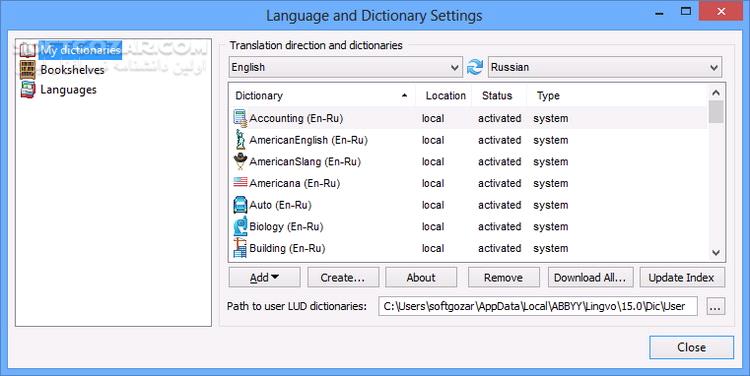Image resolution: width=750 pixels, height=376 pixels.
Task: Open the Add button dropdown menu
Action: pyautogui.click(x=264, y=277)
